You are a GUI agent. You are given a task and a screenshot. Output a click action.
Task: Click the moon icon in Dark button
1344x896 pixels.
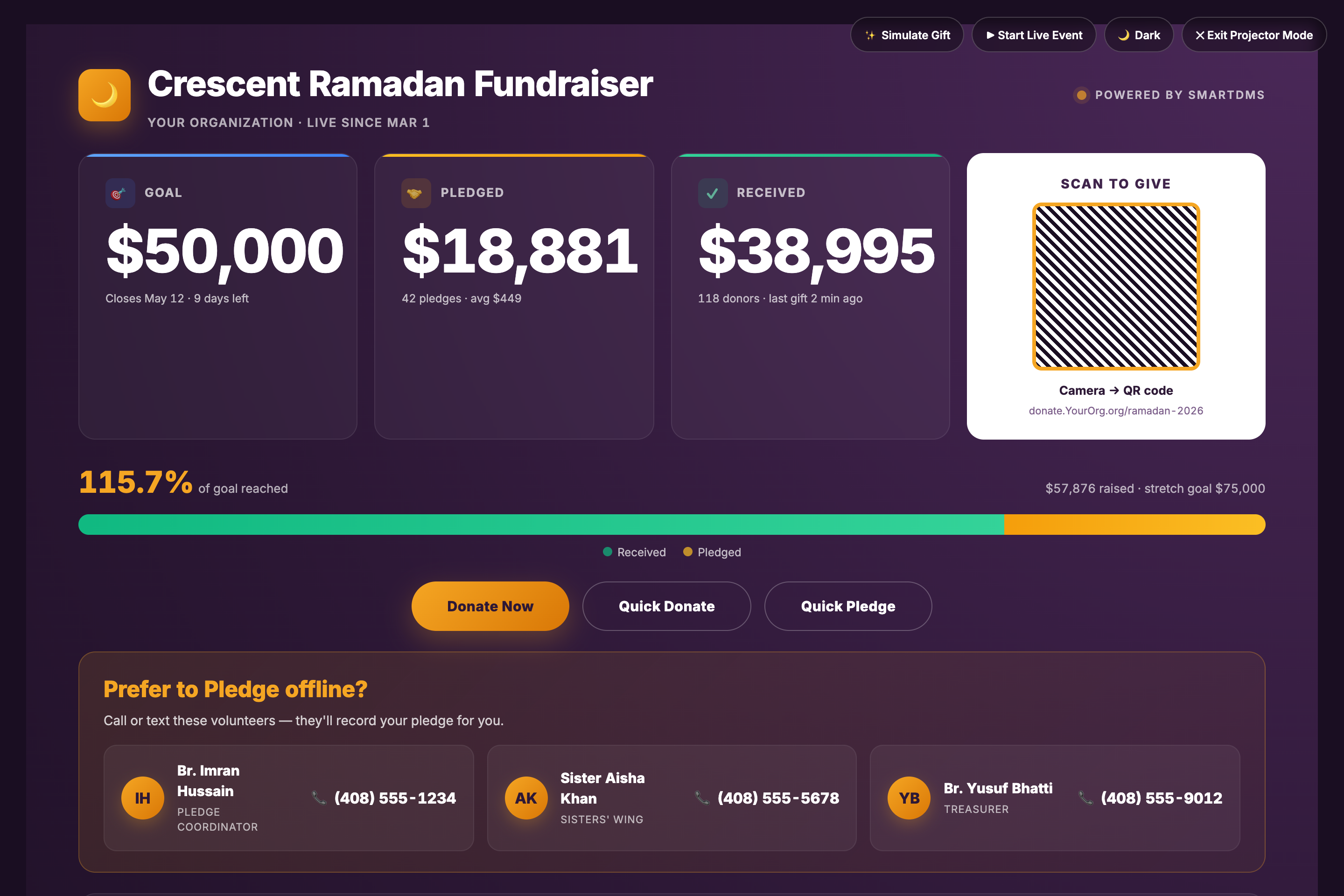1123,35
